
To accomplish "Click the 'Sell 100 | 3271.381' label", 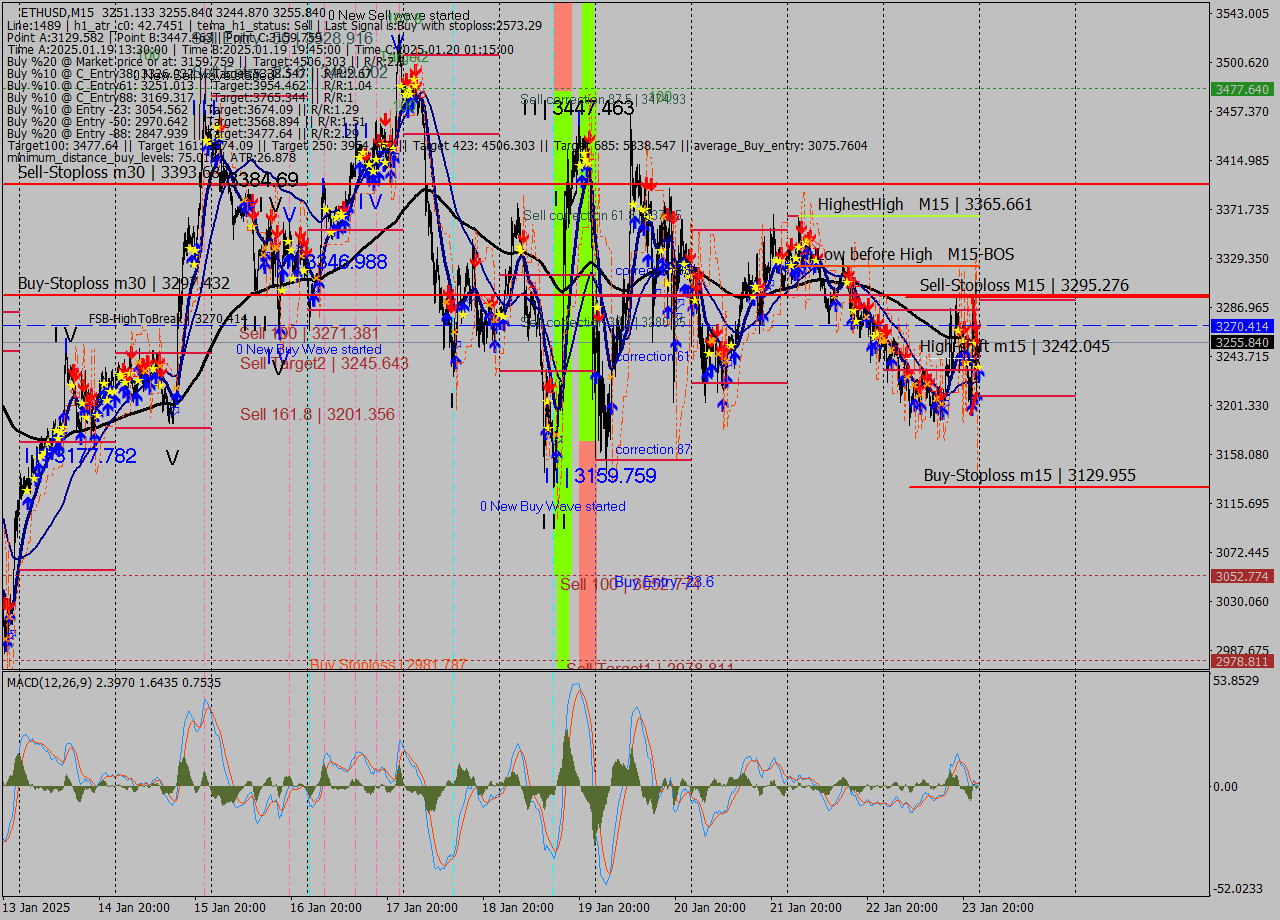I will tap(309, 333).
